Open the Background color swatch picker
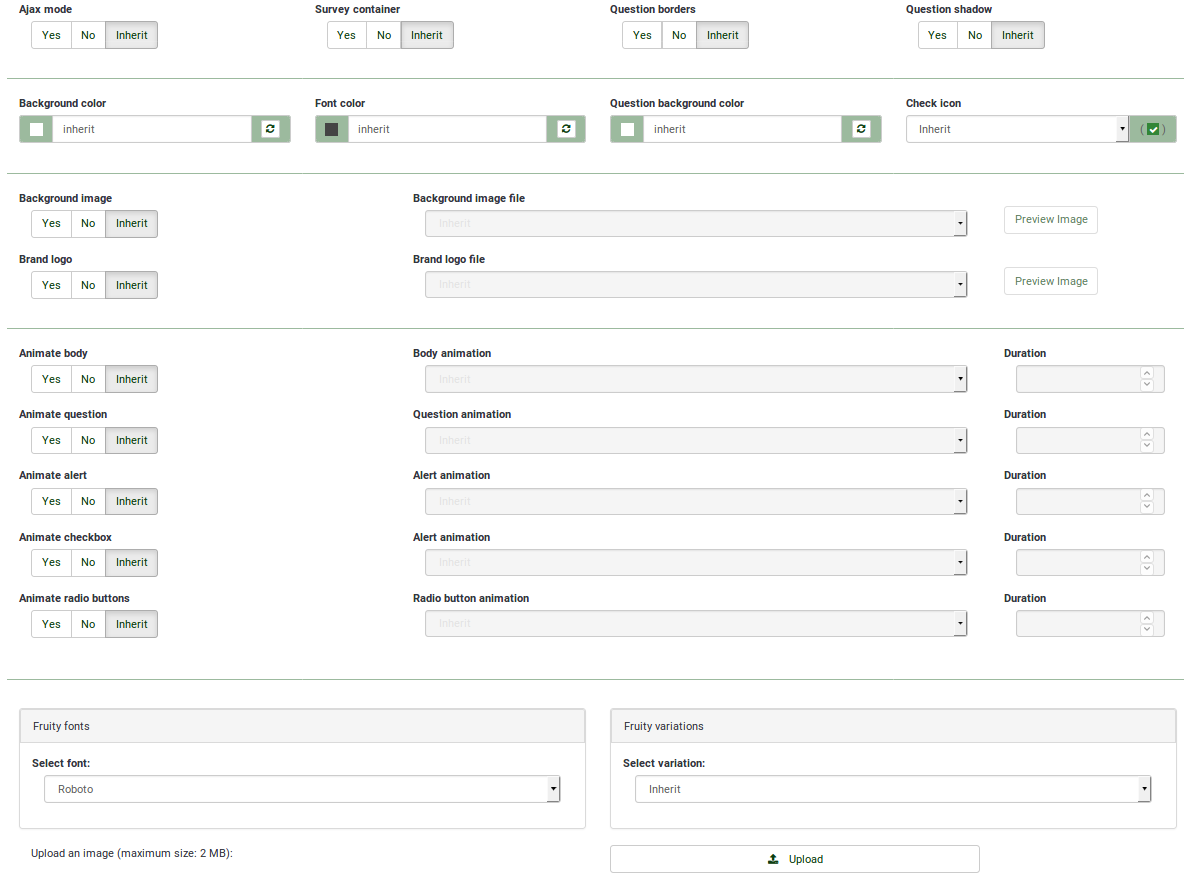This screenshot has height=884, width=1184. (36, 129)
